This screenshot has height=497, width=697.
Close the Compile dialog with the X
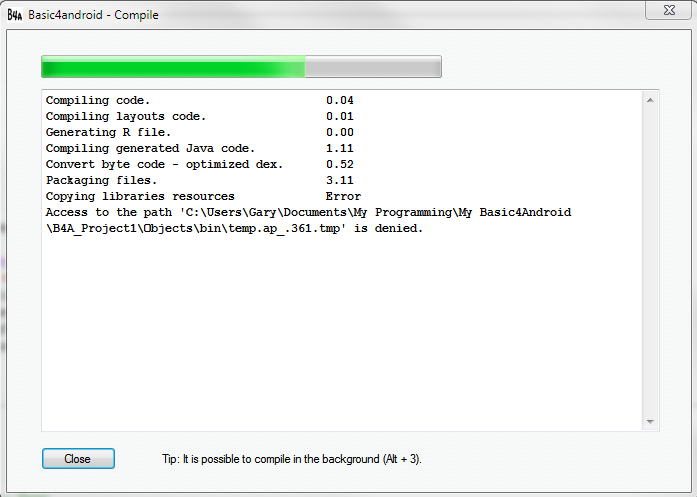click(x=669, y=10)
